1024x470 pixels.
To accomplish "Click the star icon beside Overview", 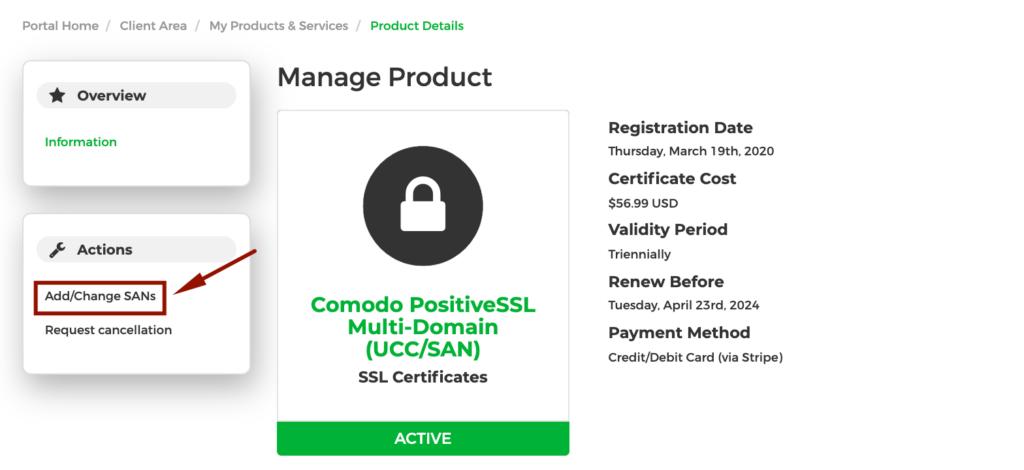I will tap(57, 95).
